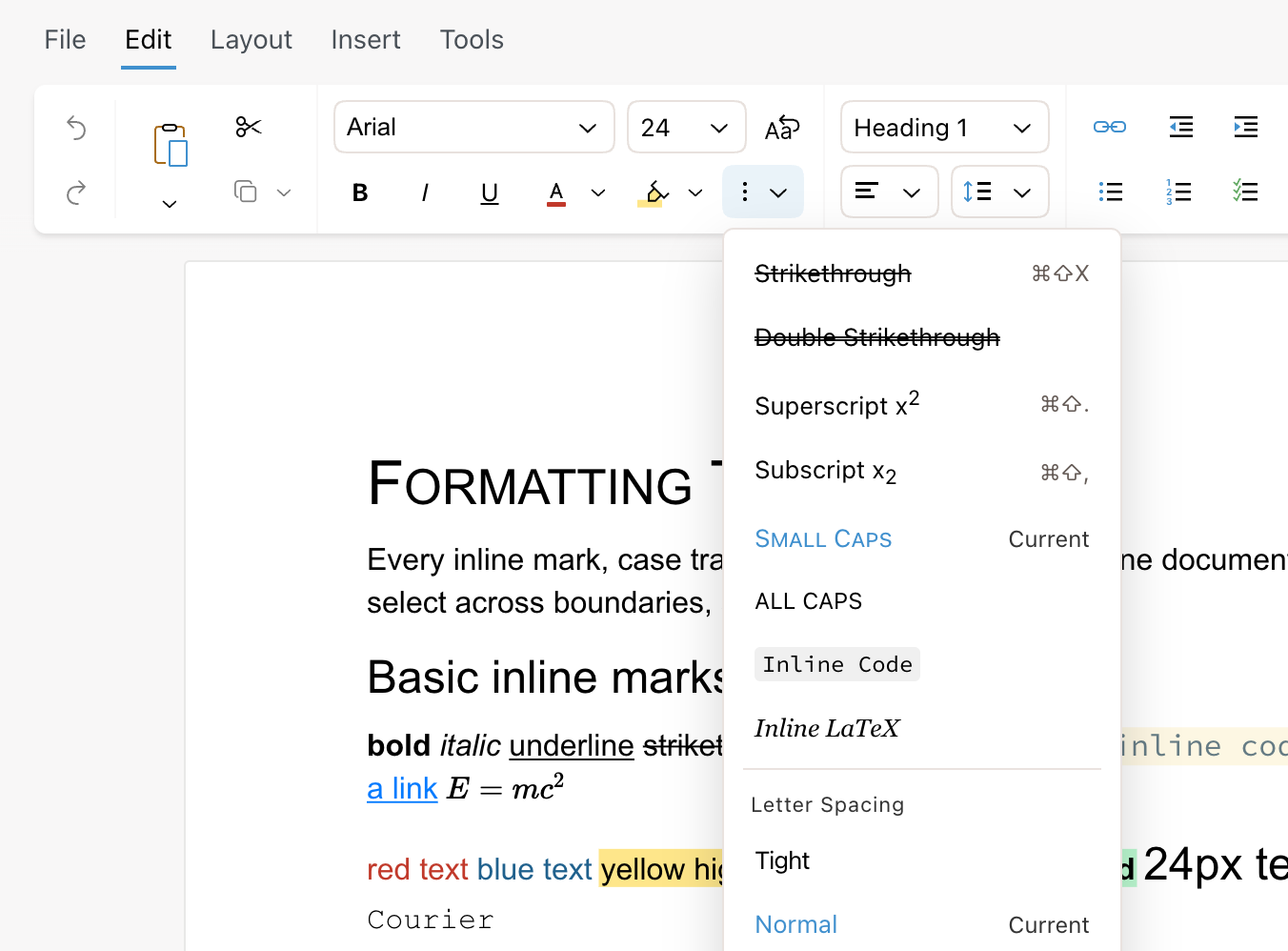This screenshot has height=951, width=1288.
Task: Click the Redo arrow icon
Action: (76, 192)
